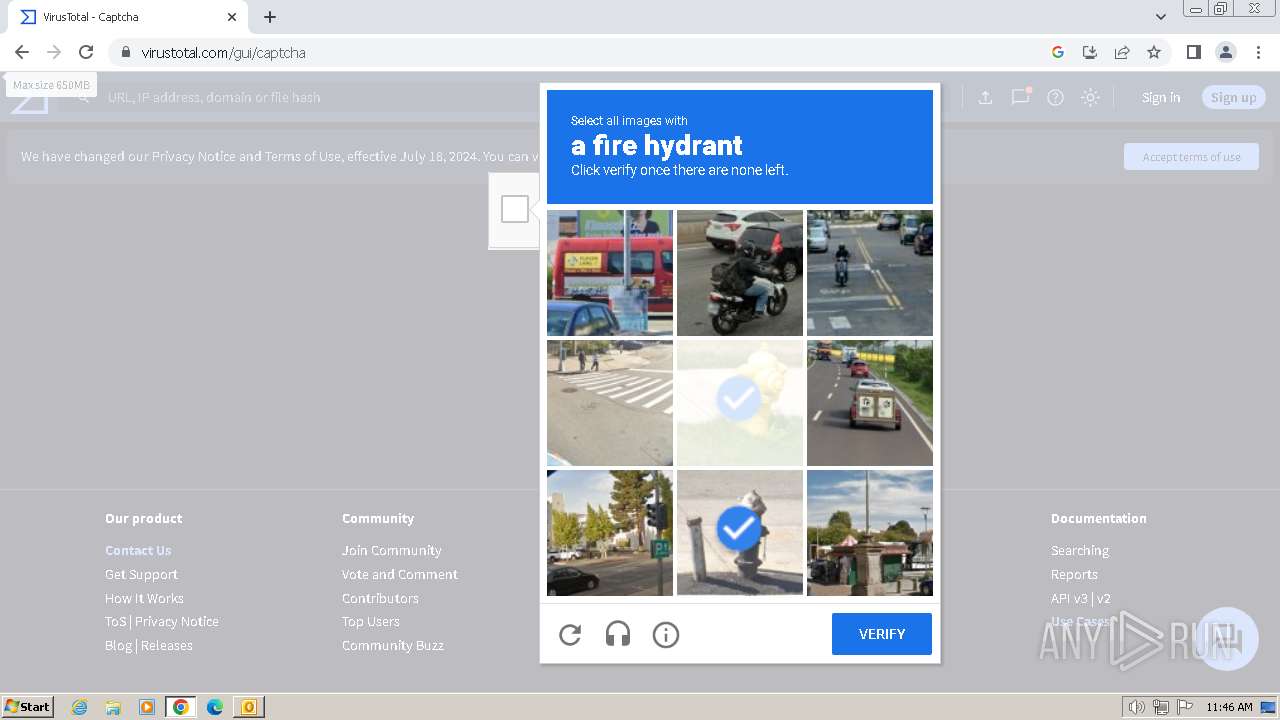Close the VirusTotal Captcha tab
This screenshot has width=1280, height=720.
tap(232, 17)
